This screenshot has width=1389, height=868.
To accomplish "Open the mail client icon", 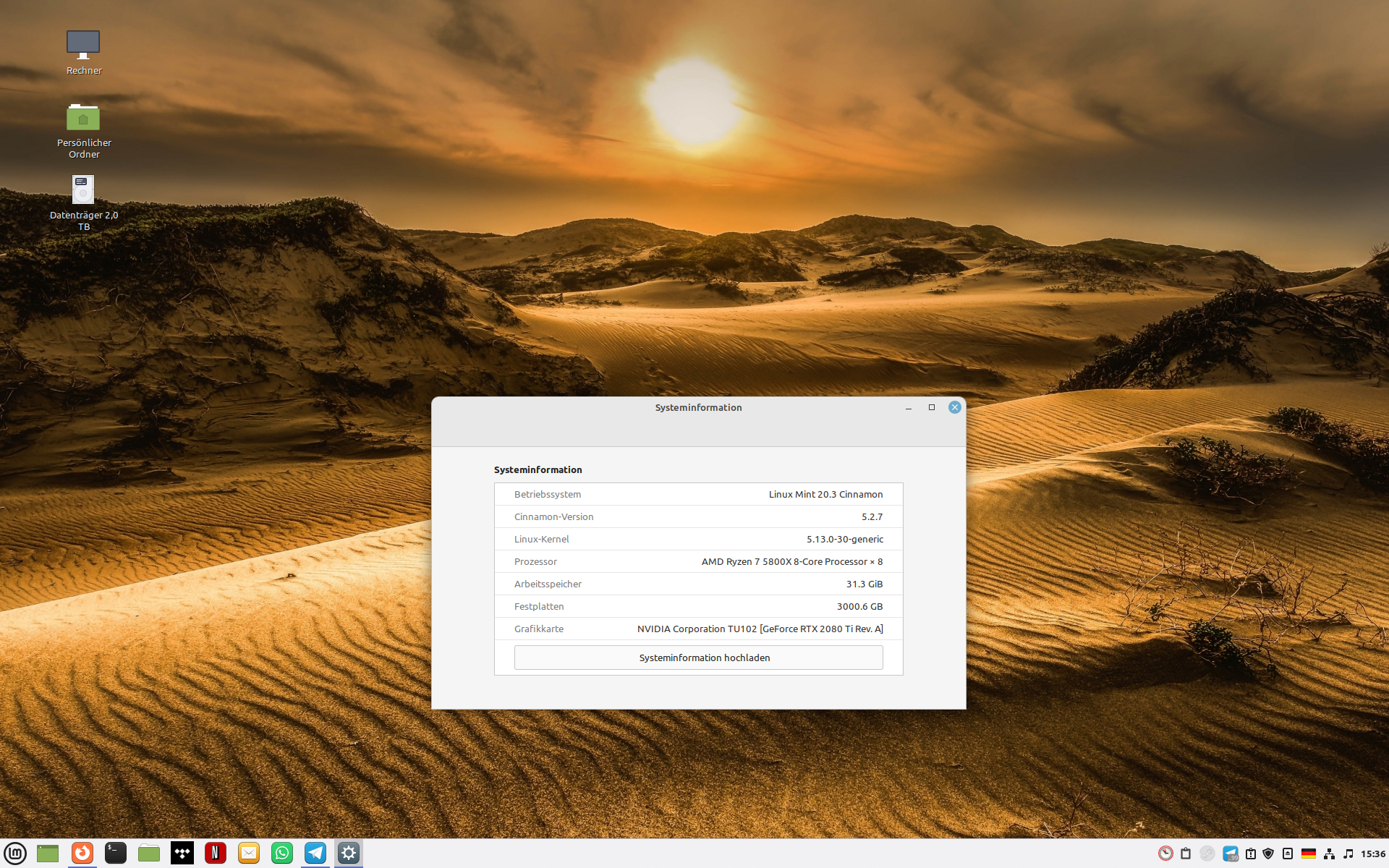I will 249,854.
